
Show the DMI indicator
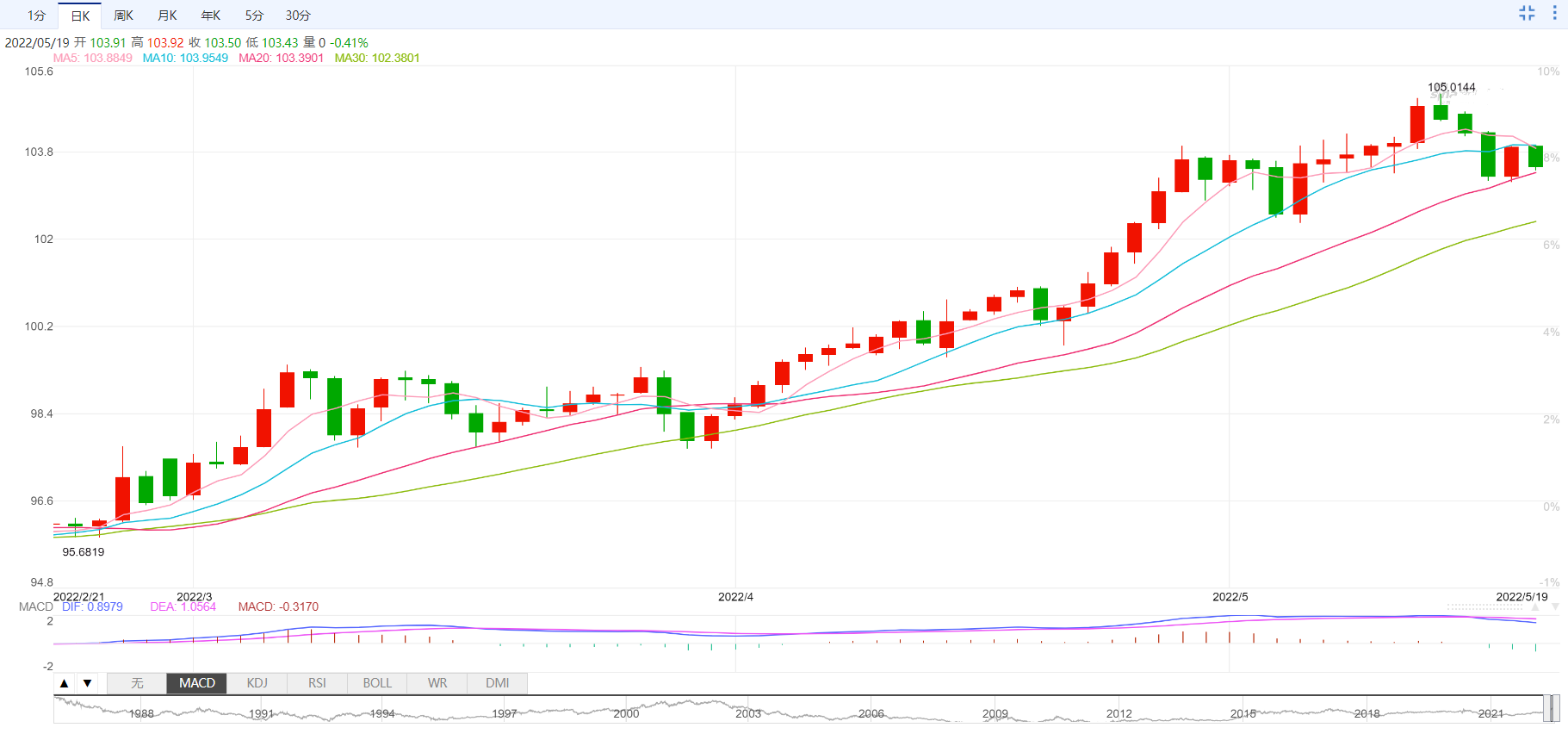498,683
